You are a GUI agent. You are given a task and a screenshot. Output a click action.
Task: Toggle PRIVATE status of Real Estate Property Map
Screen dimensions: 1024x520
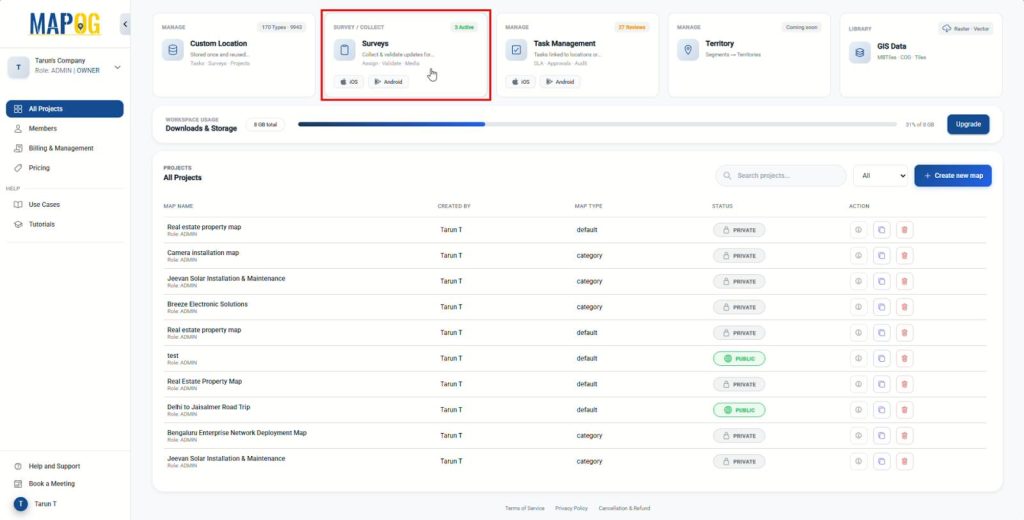click(x=739, y=384)
